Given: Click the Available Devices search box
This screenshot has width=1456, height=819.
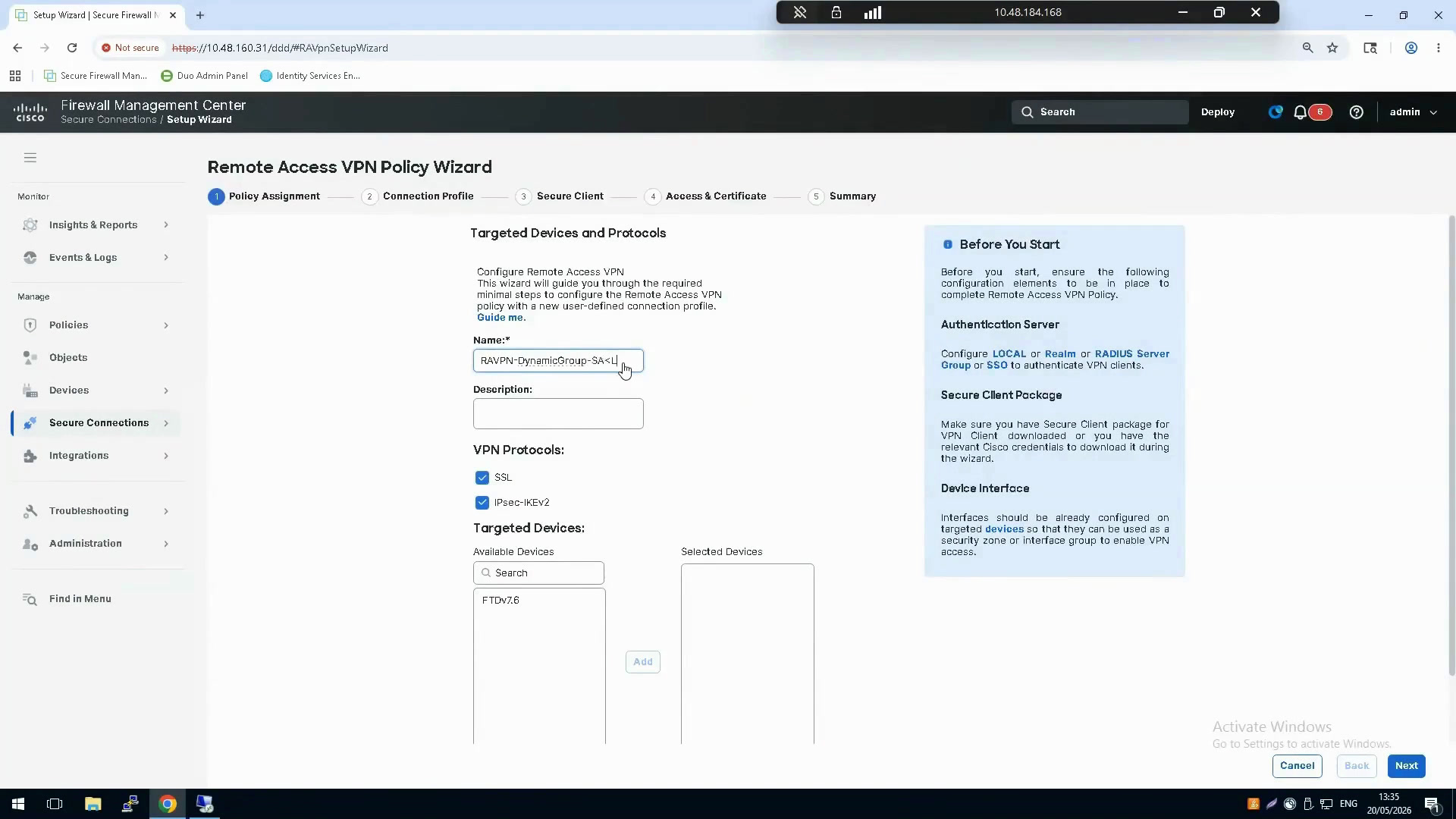Looking at the screenshot, I should pos(538,573).
